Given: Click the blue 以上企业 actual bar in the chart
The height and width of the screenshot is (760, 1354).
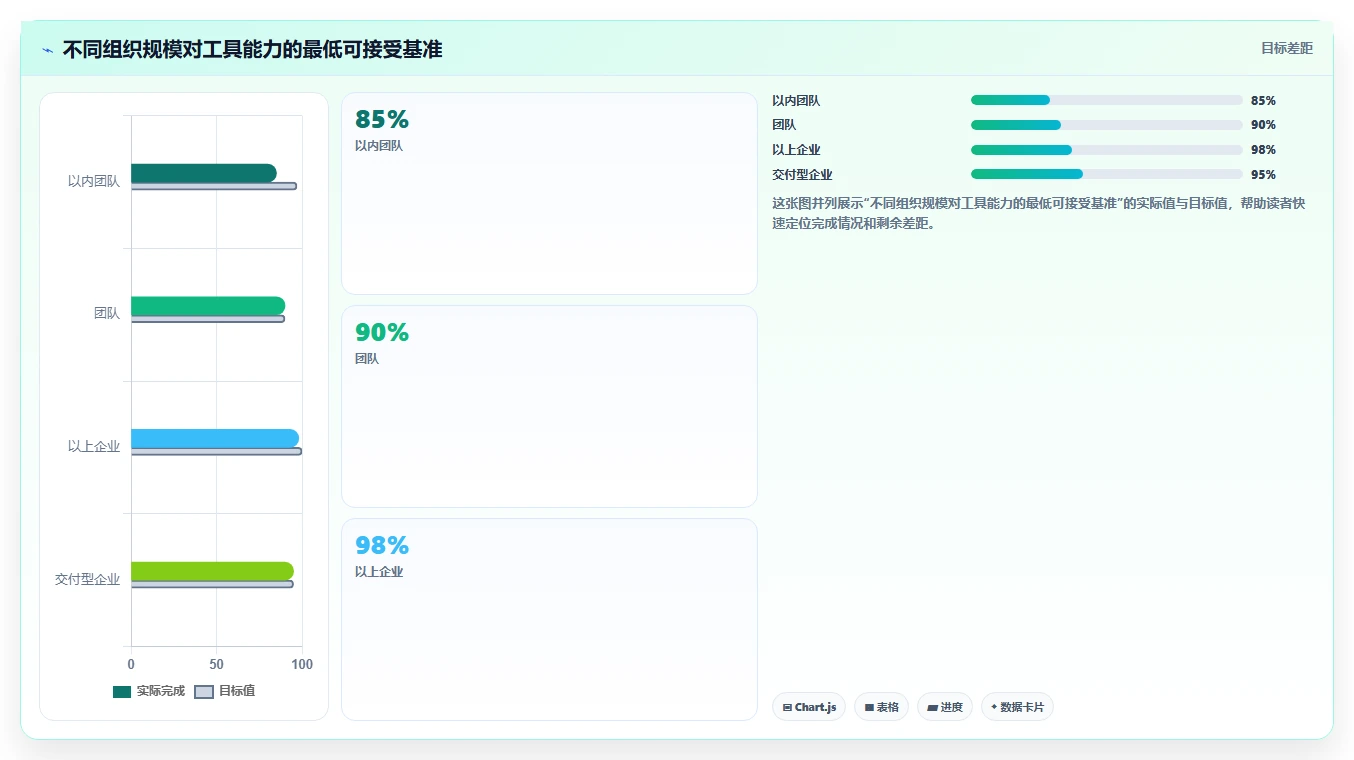Looking at the screenshot, I should [215, 438].
